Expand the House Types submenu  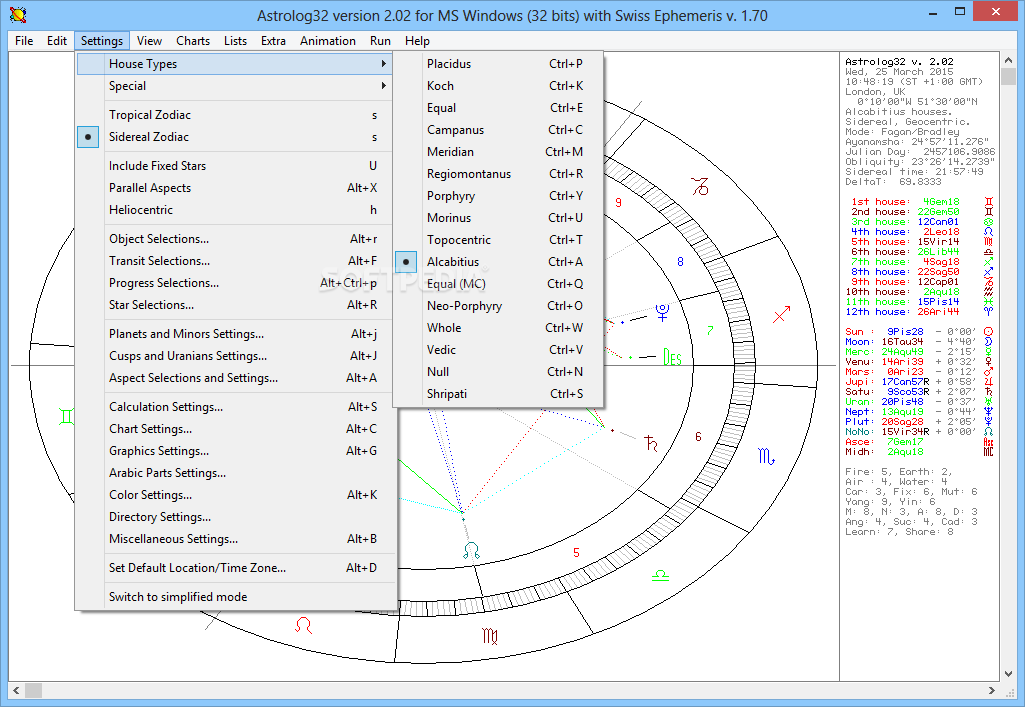click(x=235, y=64)
